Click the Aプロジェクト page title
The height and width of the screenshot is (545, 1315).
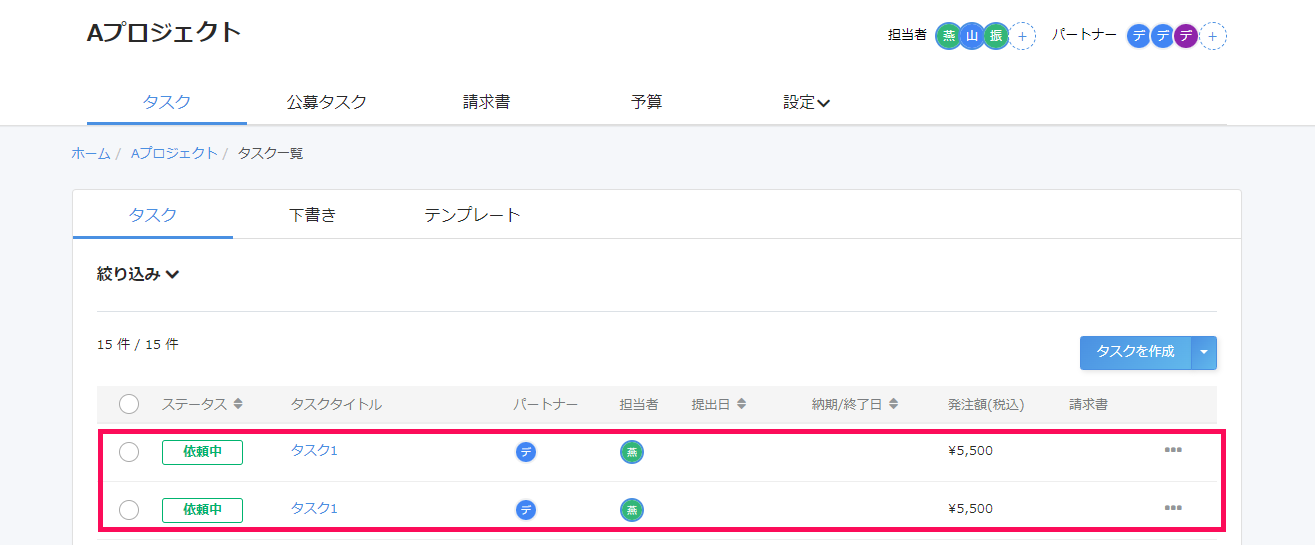point(164,33)
